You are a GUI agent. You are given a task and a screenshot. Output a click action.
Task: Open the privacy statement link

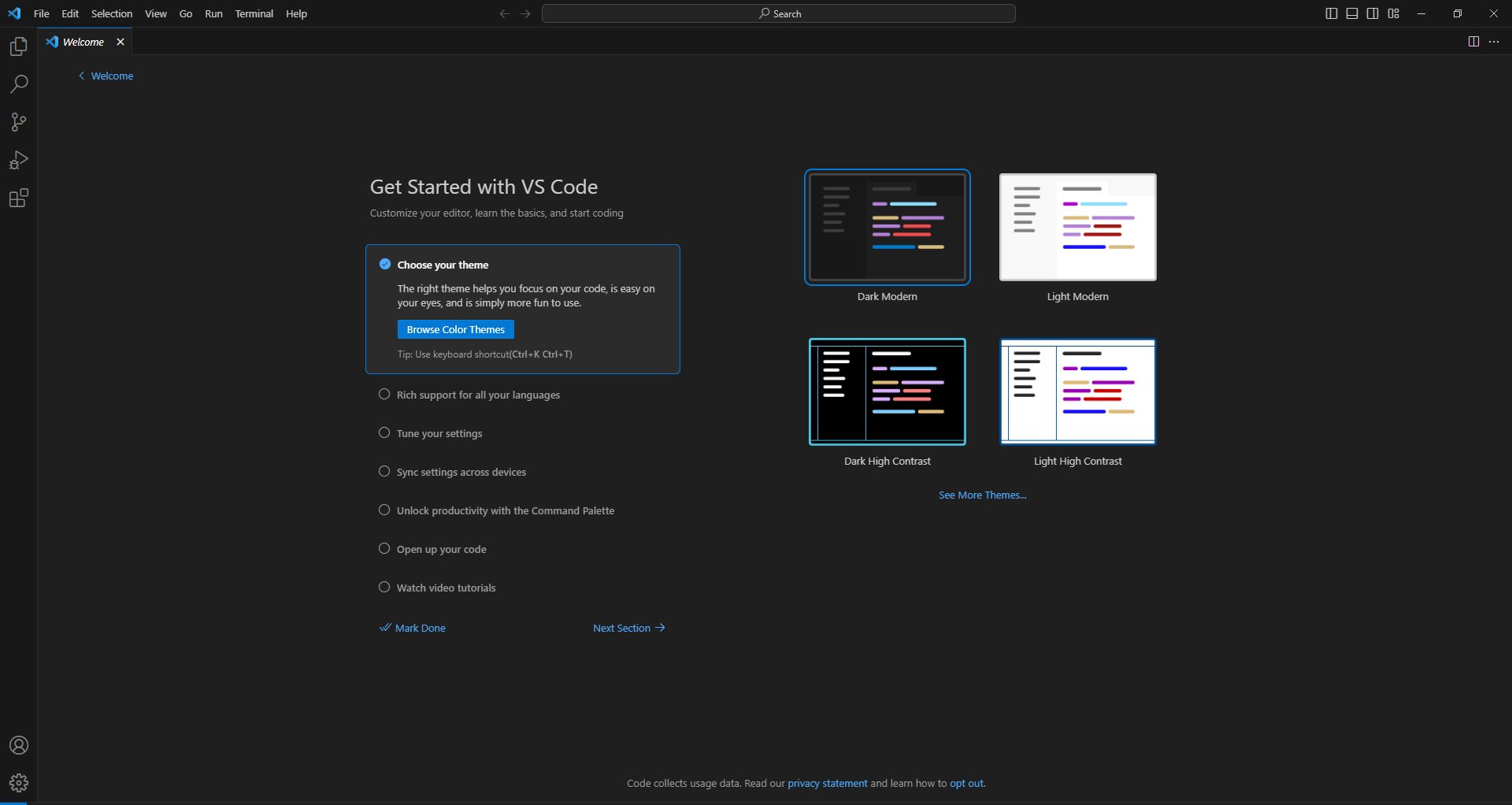(826, 783)
